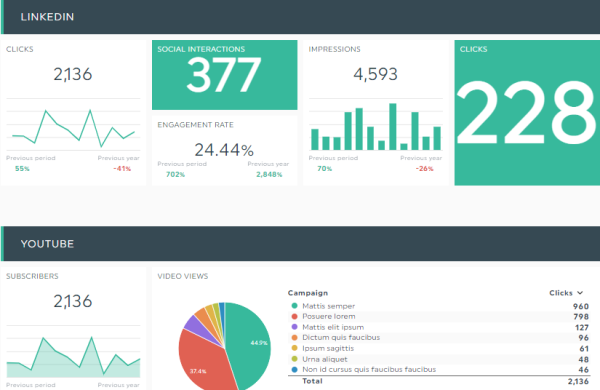This screenshot has width=600, height=390.
Task: Click the 798 clicks value
Action: coord(580,317)
